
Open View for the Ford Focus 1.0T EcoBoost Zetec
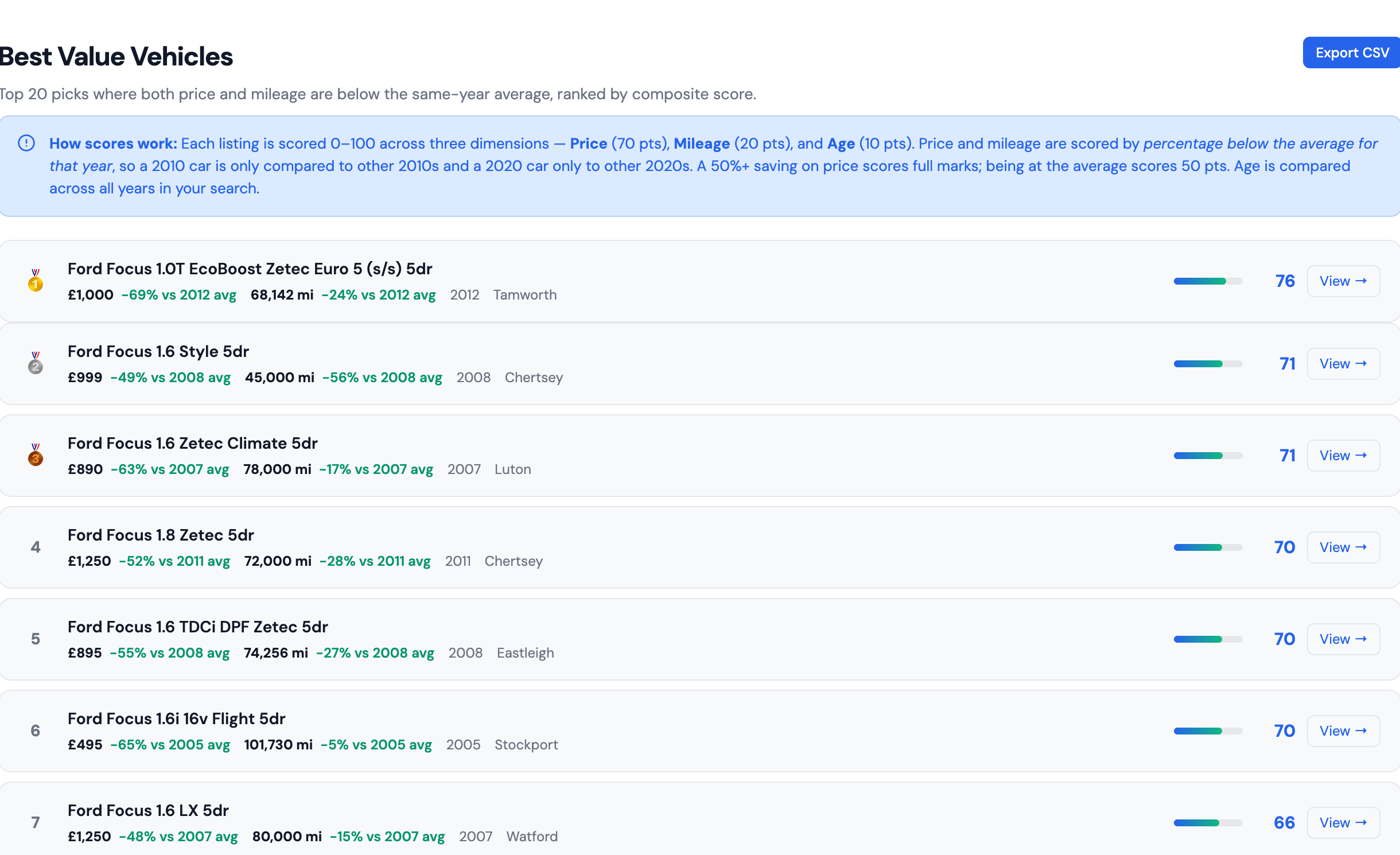point(1343,281)
